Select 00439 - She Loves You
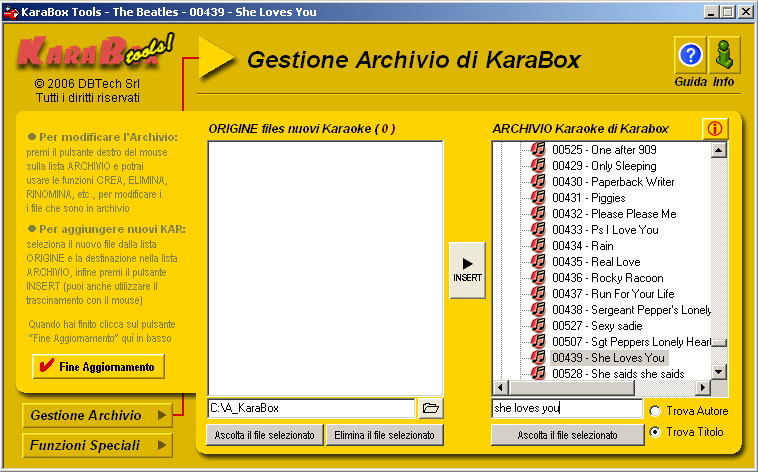Viewport: 758px width, 472px height. pyautogui.click(x=609, y=357)
